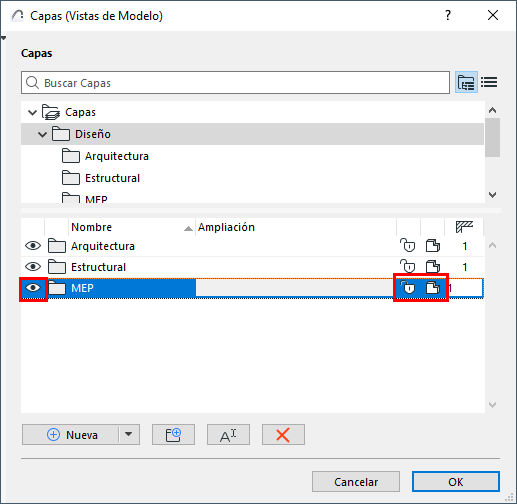
Task: Confirm with the OK button
Action: point(456,482)
